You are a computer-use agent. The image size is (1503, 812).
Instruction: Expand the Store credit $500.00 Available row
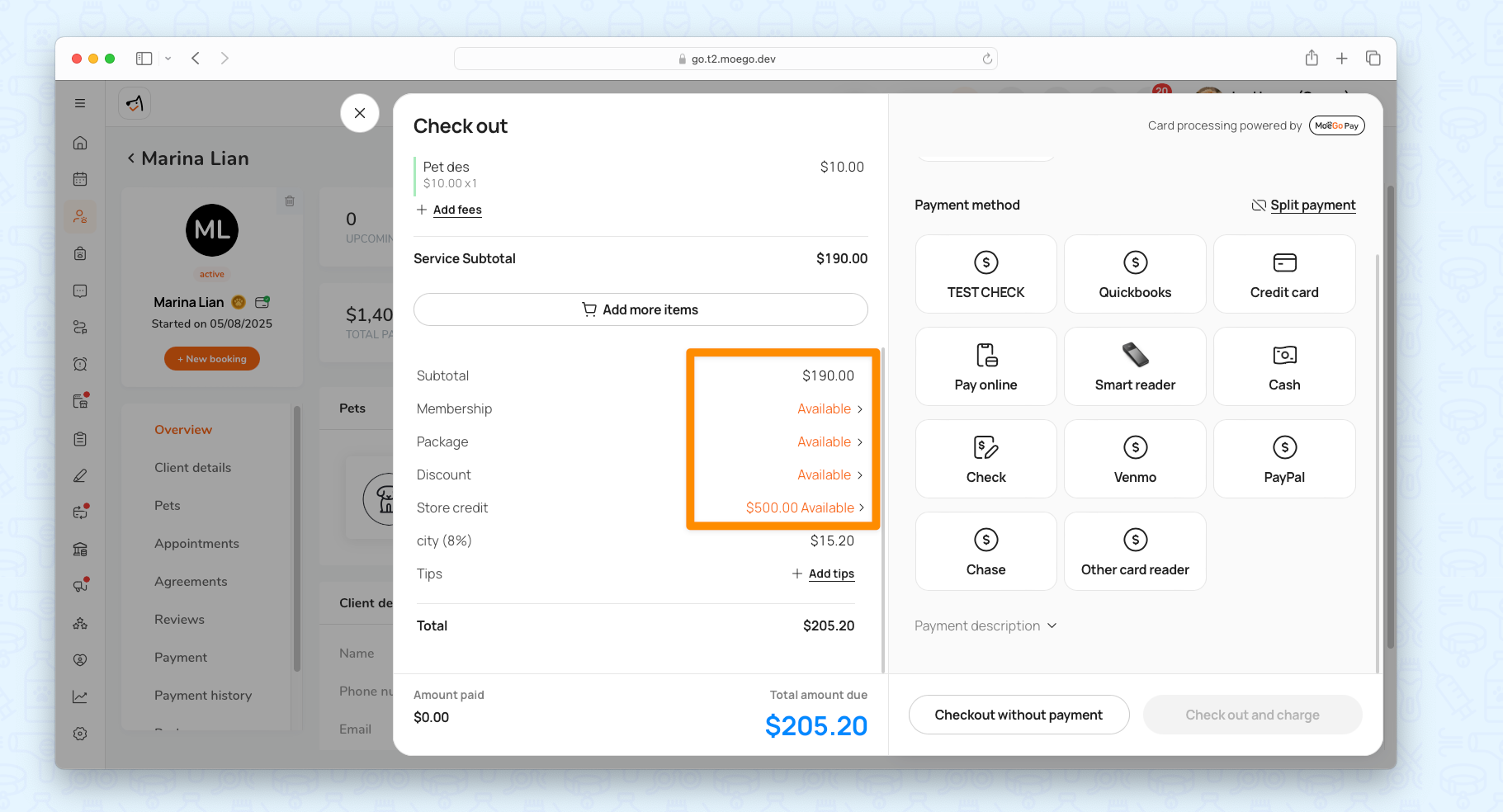804,508
